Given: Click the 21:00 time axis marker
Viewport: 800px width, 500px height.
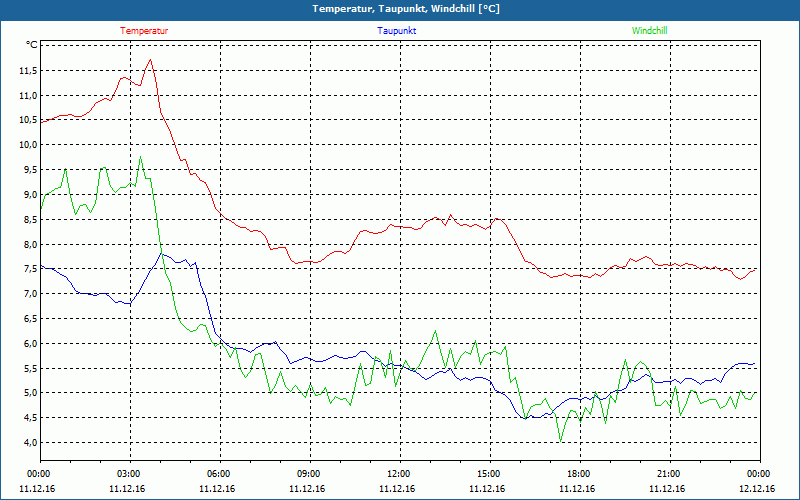Looking at the screenshot, I should 669,474.
